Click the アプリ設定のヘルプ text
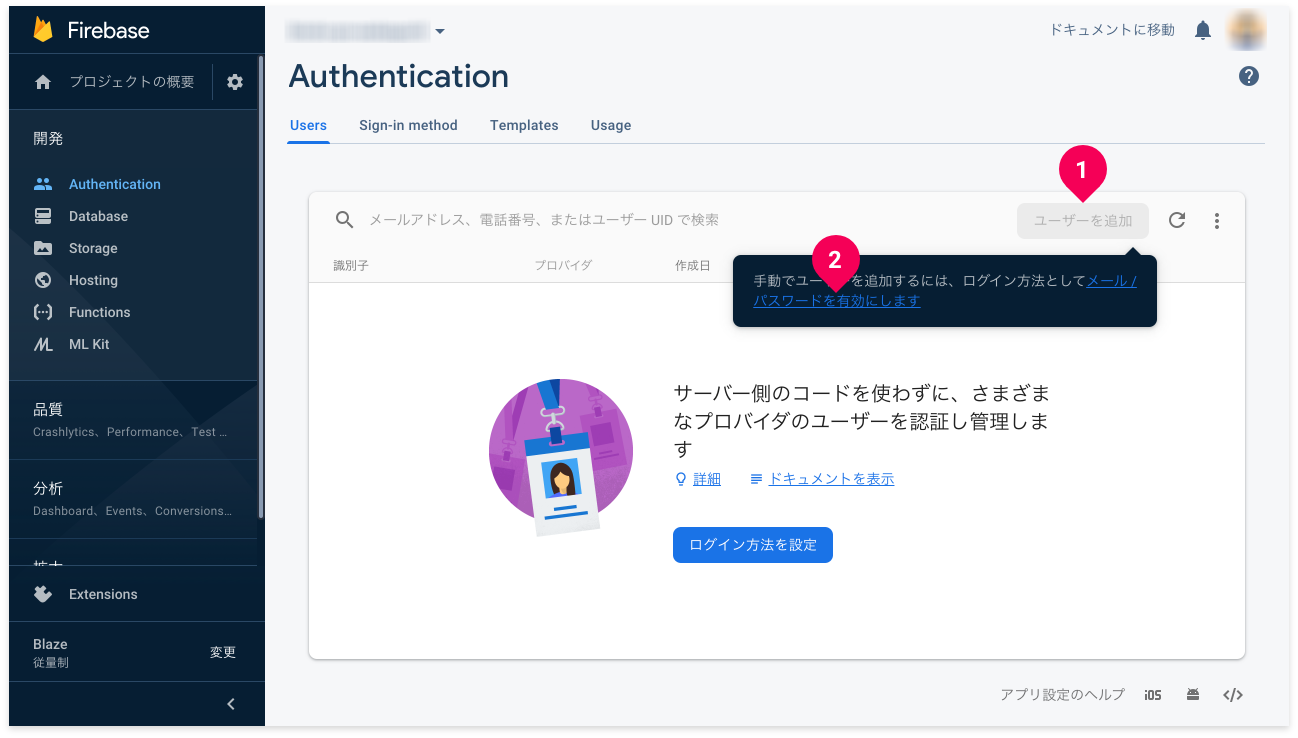 1062,695
